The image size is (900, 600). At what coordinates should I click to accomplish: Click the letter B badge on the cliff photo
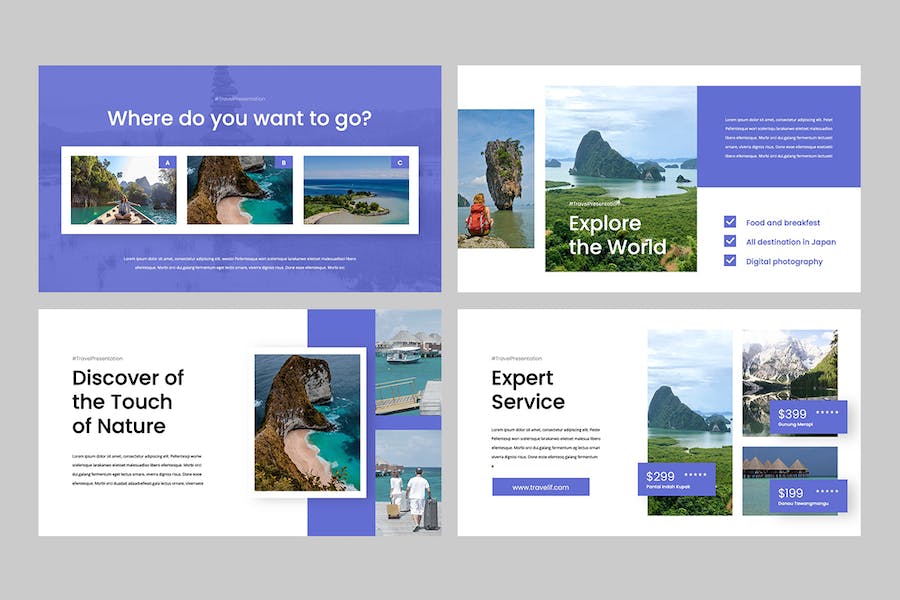(x=283, y=162)
